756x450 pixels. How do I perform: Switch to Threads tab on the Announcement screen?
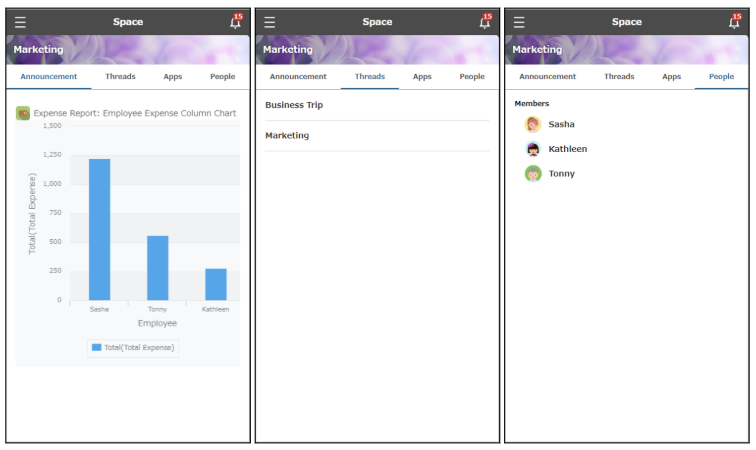[120, 77]
